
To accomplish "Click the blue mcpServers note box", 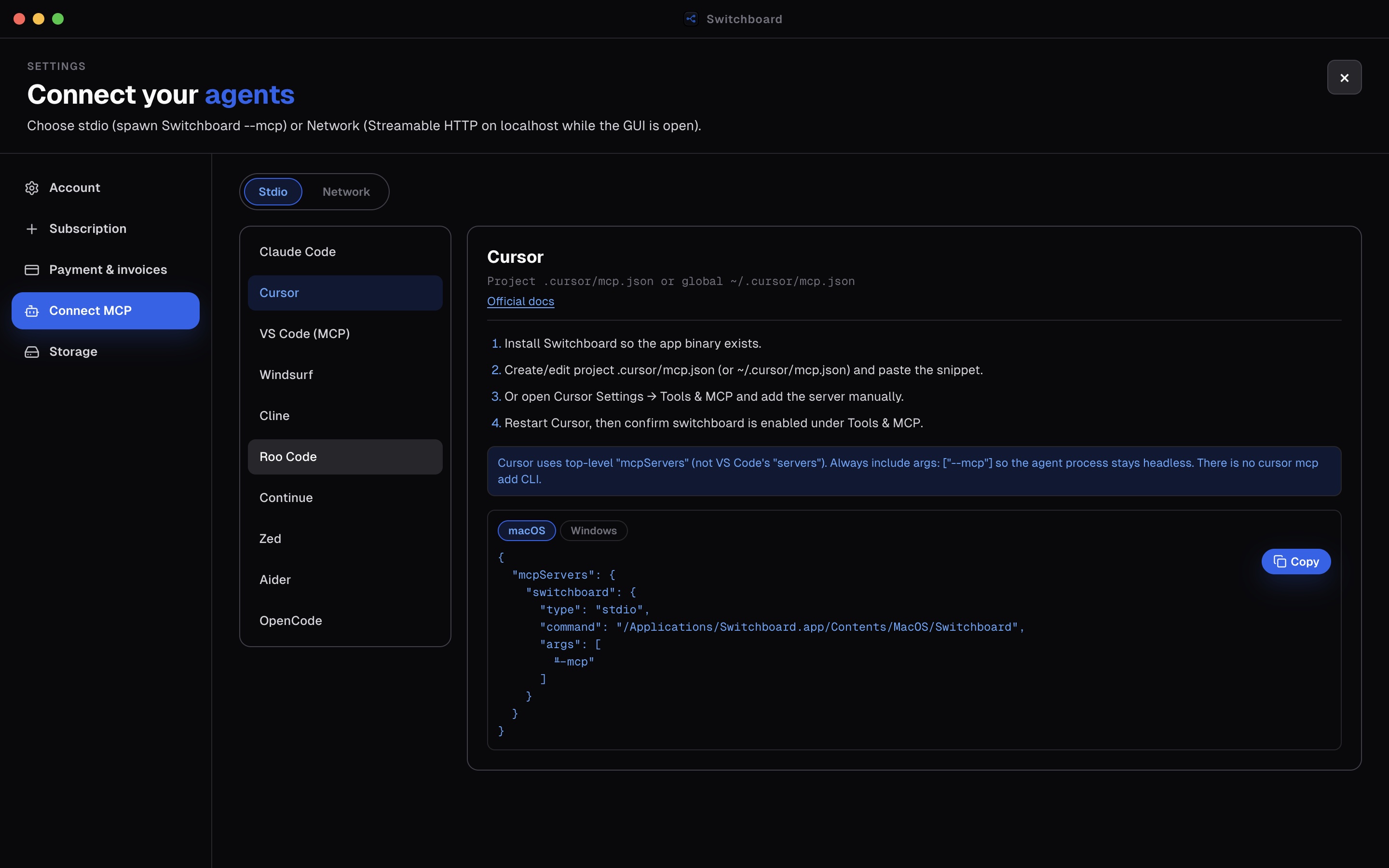I will click(914, 471).
